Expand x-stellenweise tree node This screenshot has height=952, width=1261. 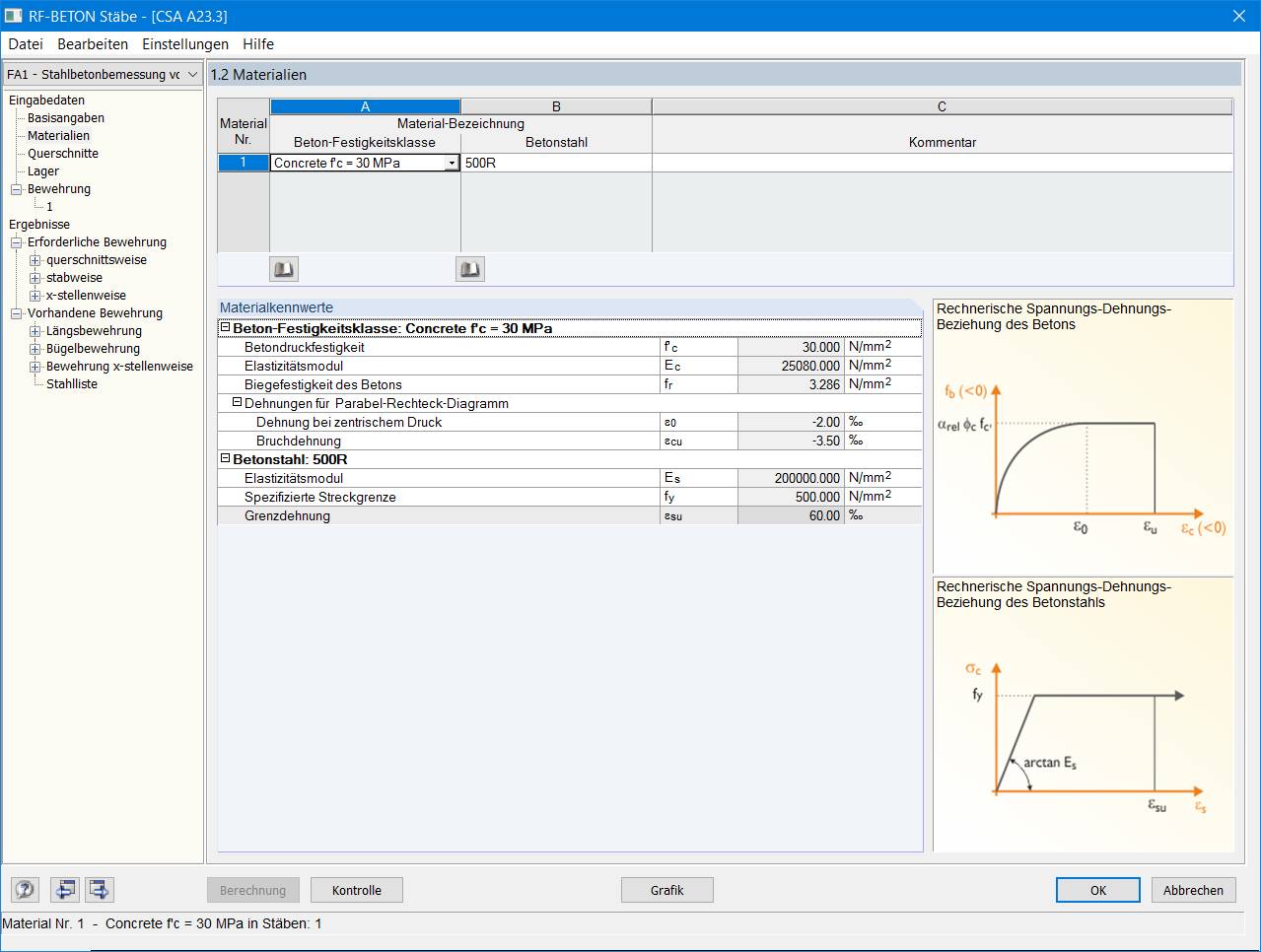pos(35,296)
